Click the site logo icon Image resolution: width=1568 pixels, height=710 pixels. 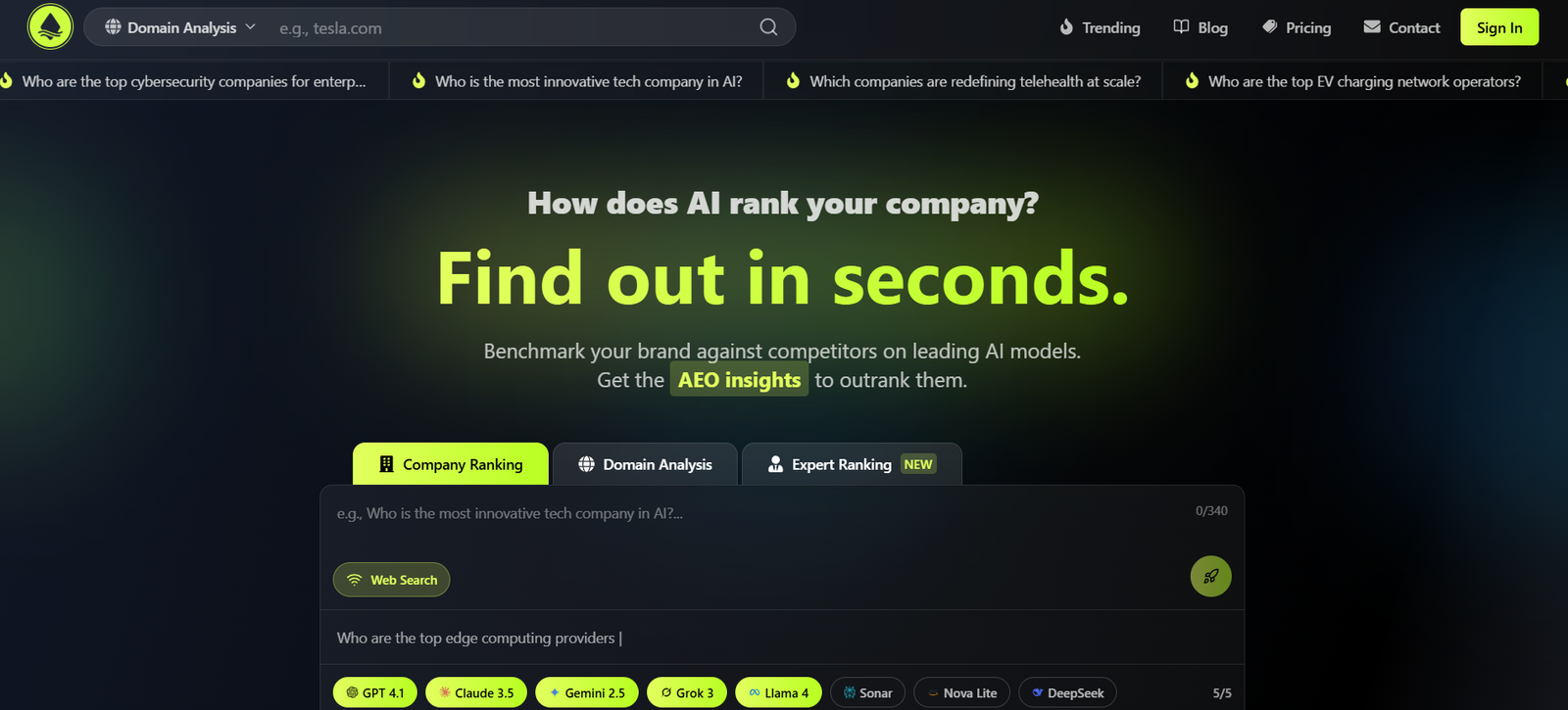point(51,26)
